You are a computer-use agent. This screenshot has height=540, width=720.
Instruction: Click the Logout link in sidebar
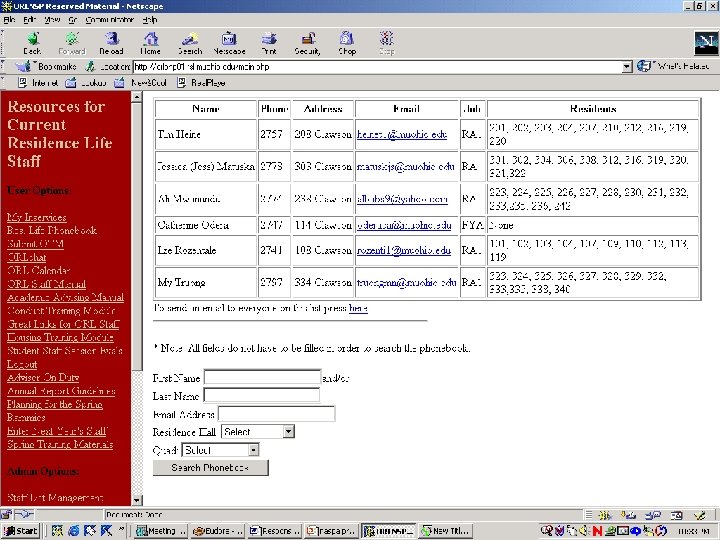coord(22,364)
